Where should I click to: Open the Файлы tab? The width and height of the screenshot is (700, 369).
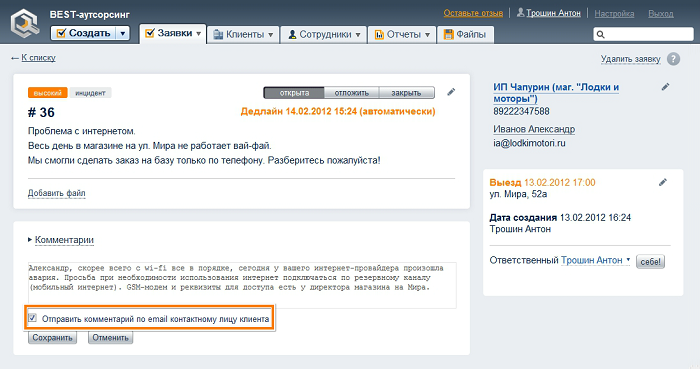pos(465,34)
